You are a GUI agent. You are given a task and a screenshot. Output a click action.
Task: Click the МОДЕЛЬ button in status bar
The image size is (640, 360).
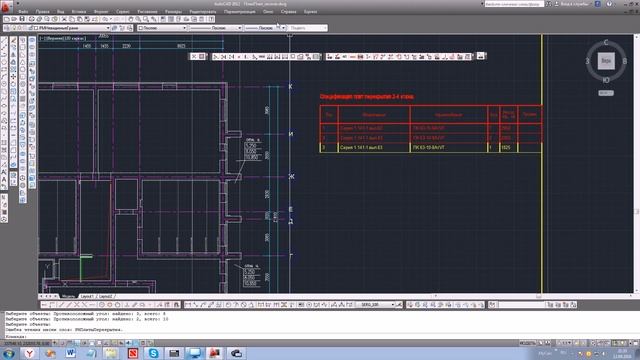pyautogui.click(x=527, y=343)
